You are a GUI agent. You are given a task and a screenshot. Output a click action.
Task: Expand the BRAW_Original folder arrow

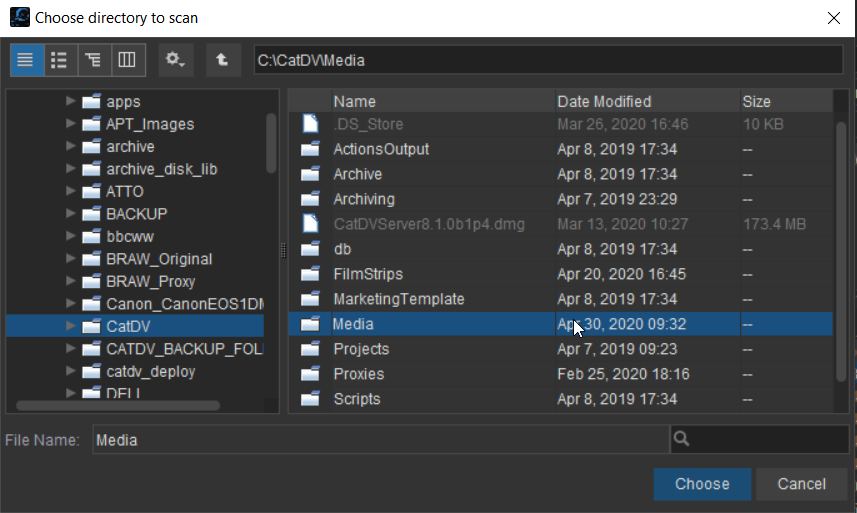tap(70, 258)
